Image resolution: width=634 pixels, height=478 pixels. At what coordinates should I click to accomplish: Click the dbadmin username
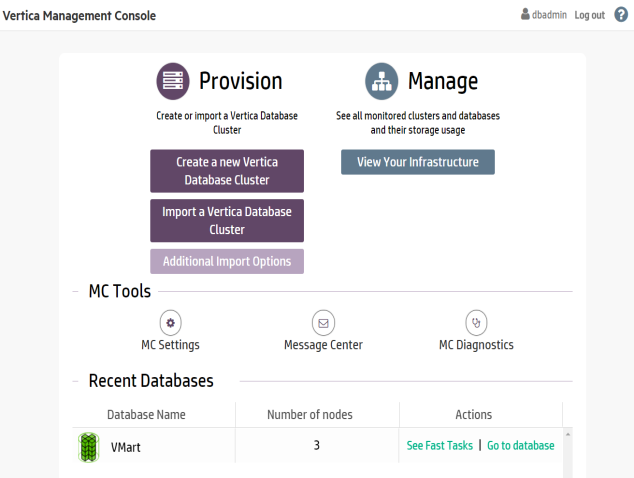pyautogui.click(x=549, y=15)
